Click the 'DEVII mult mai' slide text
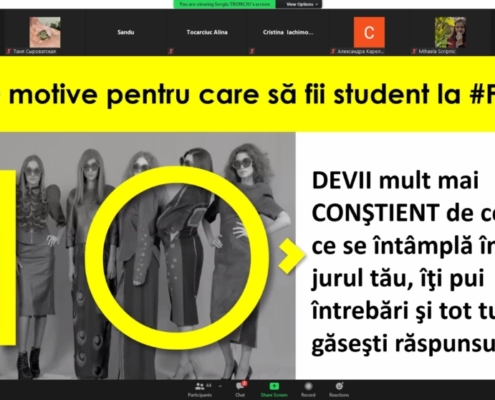 click(x=395, y=180)
